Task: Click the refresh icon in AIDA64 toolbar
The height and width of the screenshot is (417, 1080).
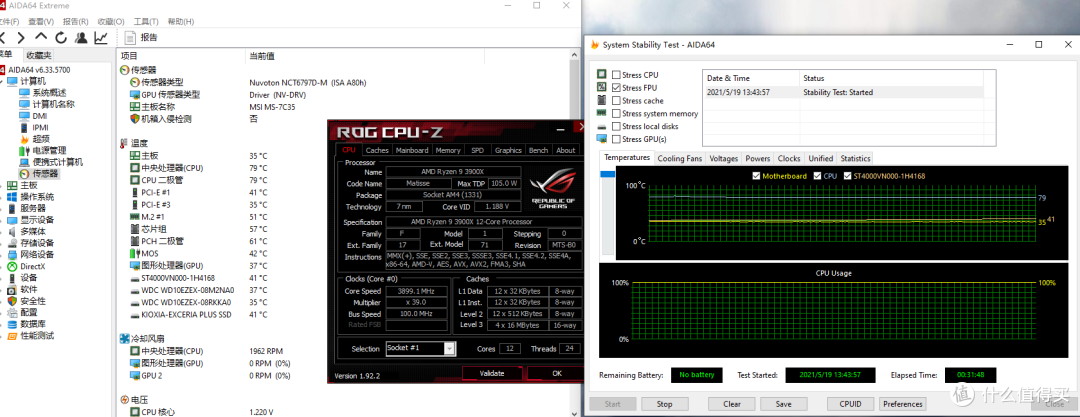Action: [61, 38]
